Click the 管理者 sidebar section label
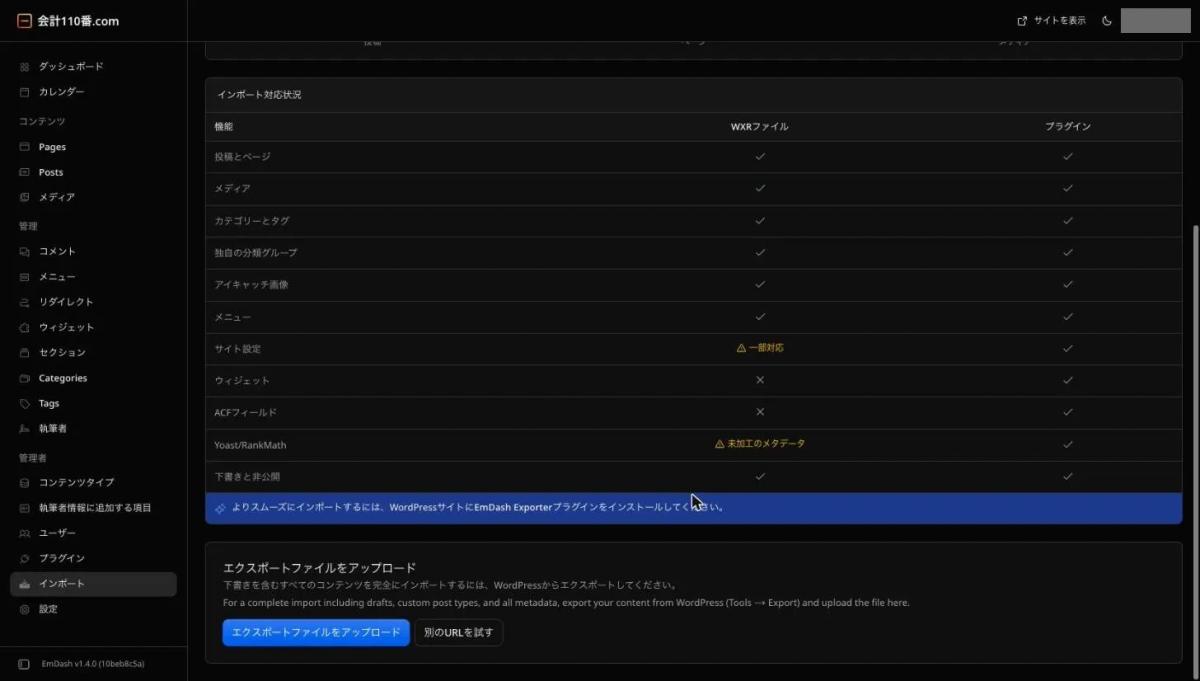The width and height of the screenshot is (1200, 681). pyautogui.click(x=33, y=457)
